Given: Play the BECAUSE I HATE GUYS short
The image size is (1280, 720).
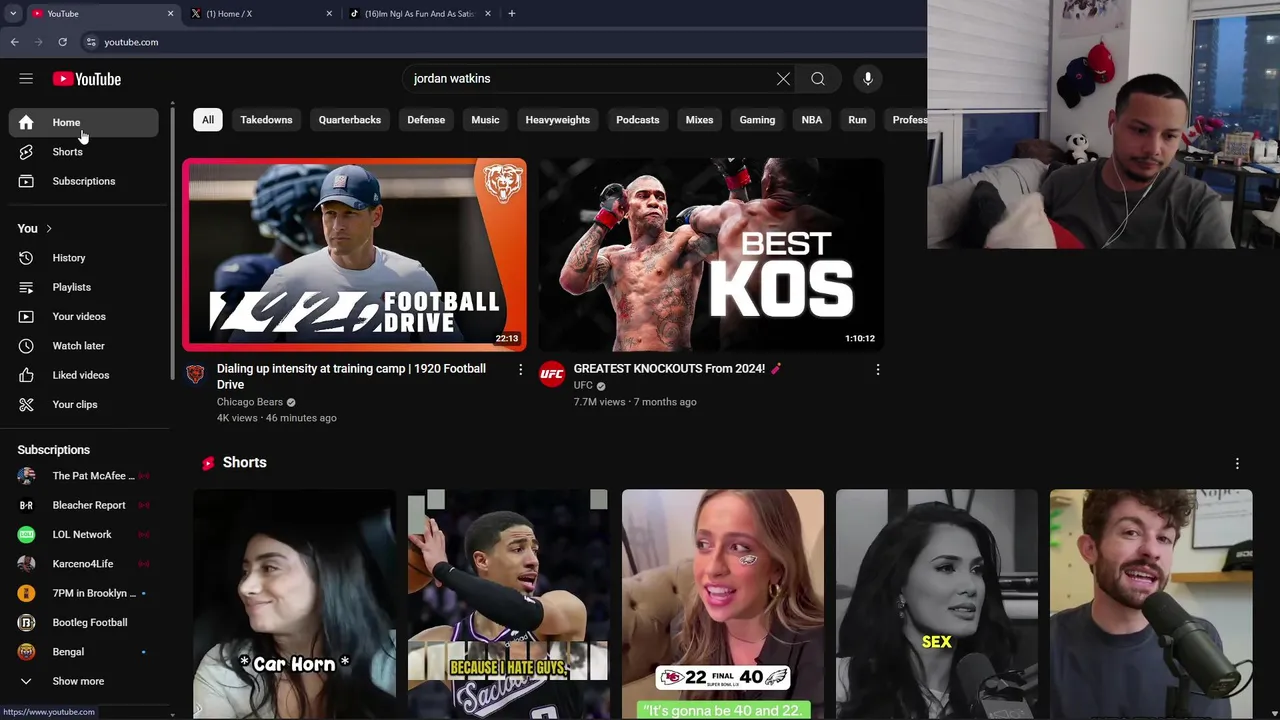Looking at the screenshot, I should click(x=508, y=604).
